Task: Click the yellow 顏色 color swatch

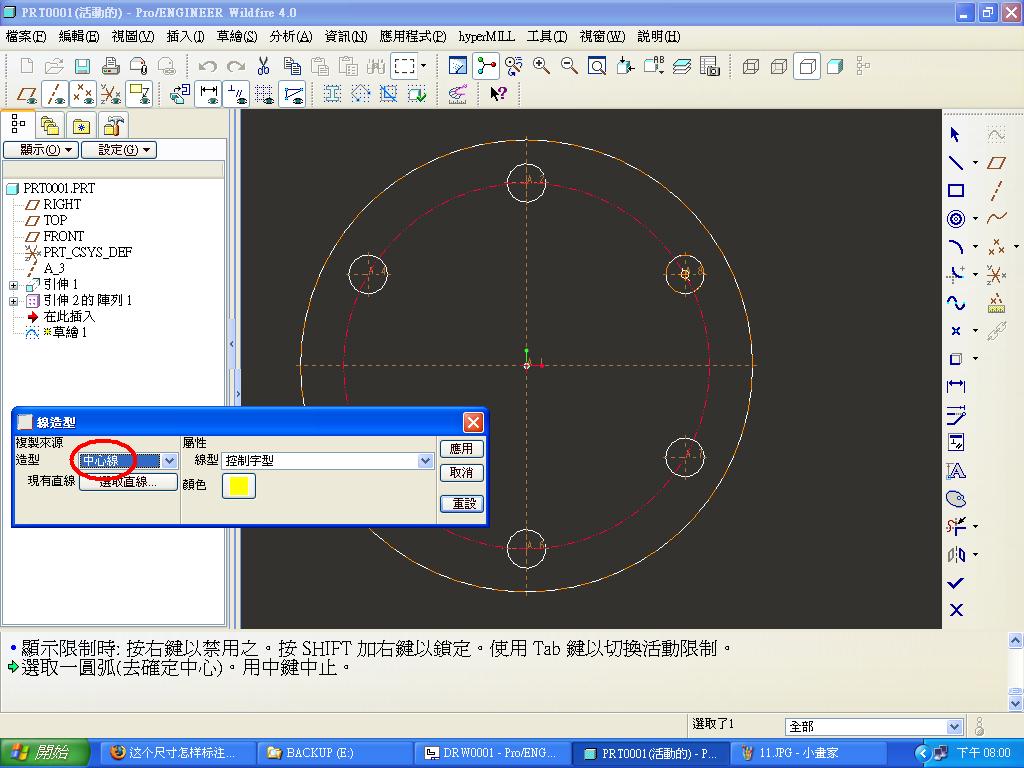Action: coord(239,486)
